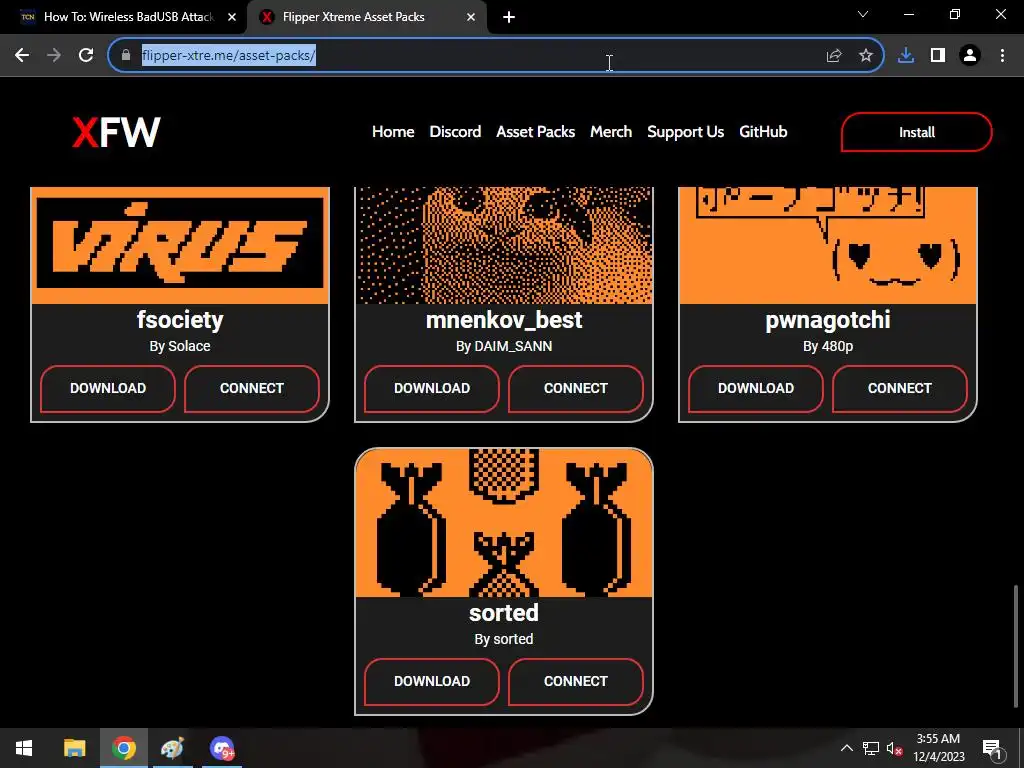Bookmark this page with the star icon
The height and width of the screenshot is (768, 1024).
(x=866, y=56)
